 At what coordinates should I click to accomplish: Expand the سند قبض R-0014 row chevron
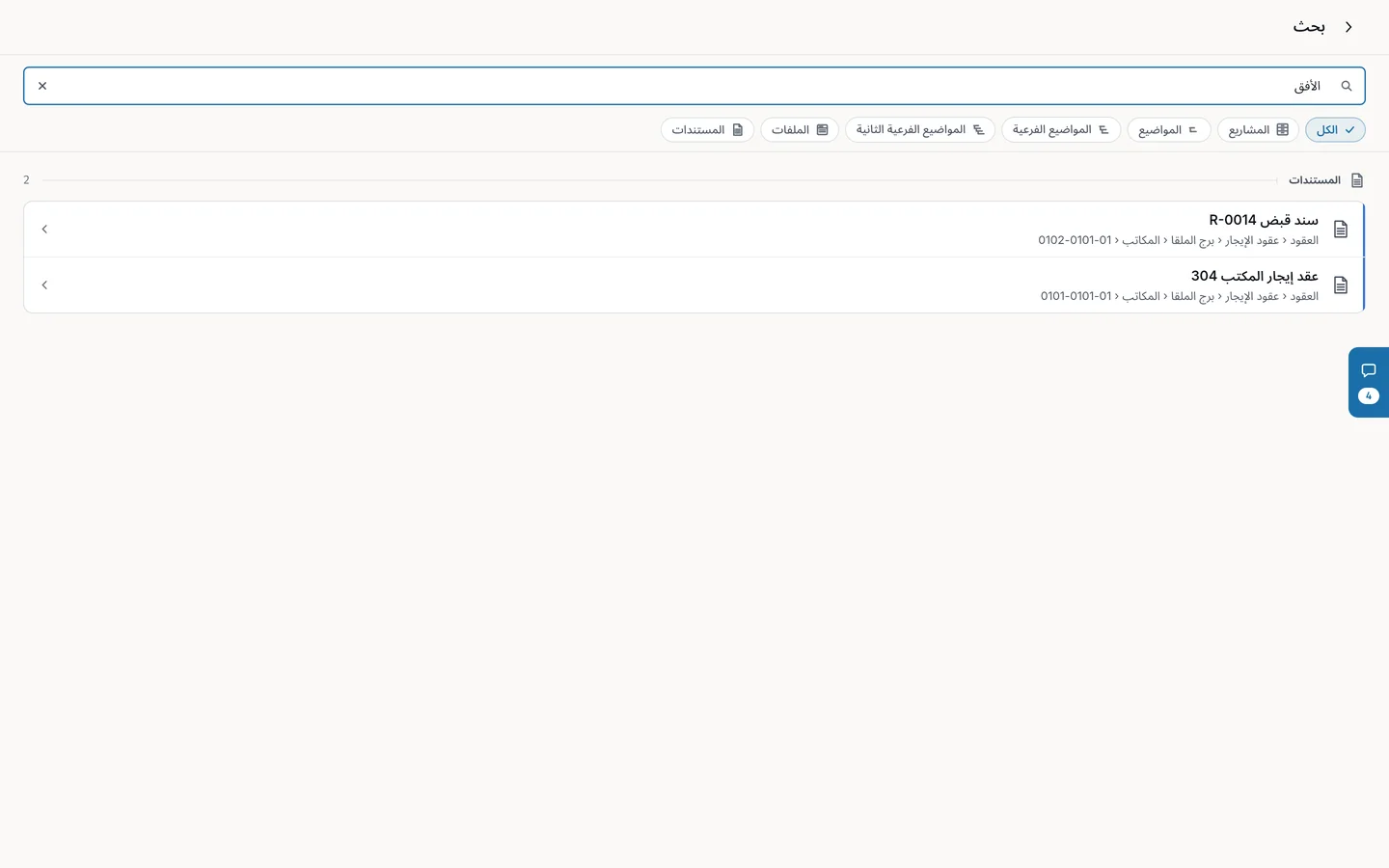(44, 230)
